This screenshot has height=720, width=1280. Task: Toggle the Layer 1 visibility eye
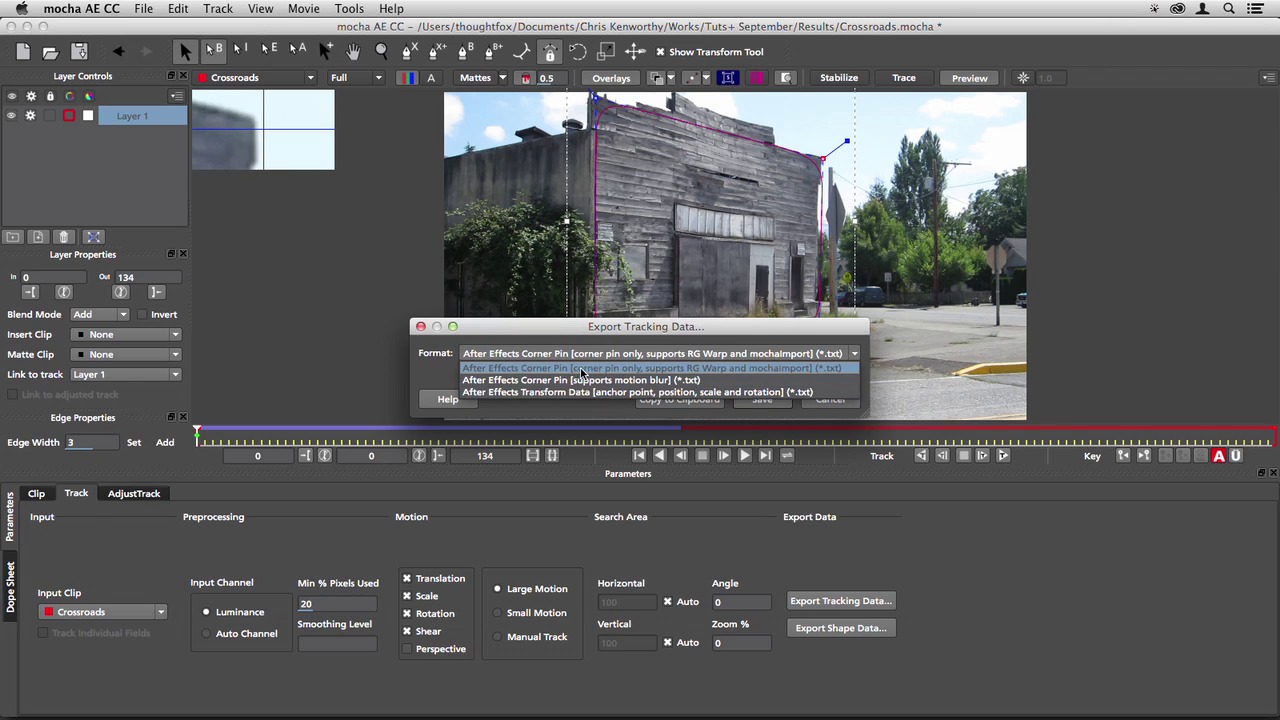click(x=12, y=116)
